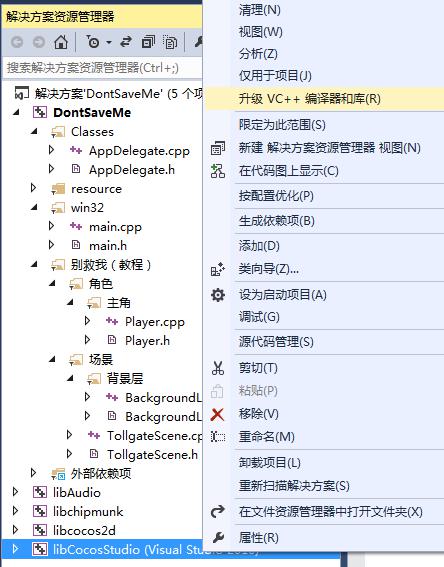Expand the AppDelegate.cpp node
This screenshot has width=444, height=567.
click(x=51, y=150)
